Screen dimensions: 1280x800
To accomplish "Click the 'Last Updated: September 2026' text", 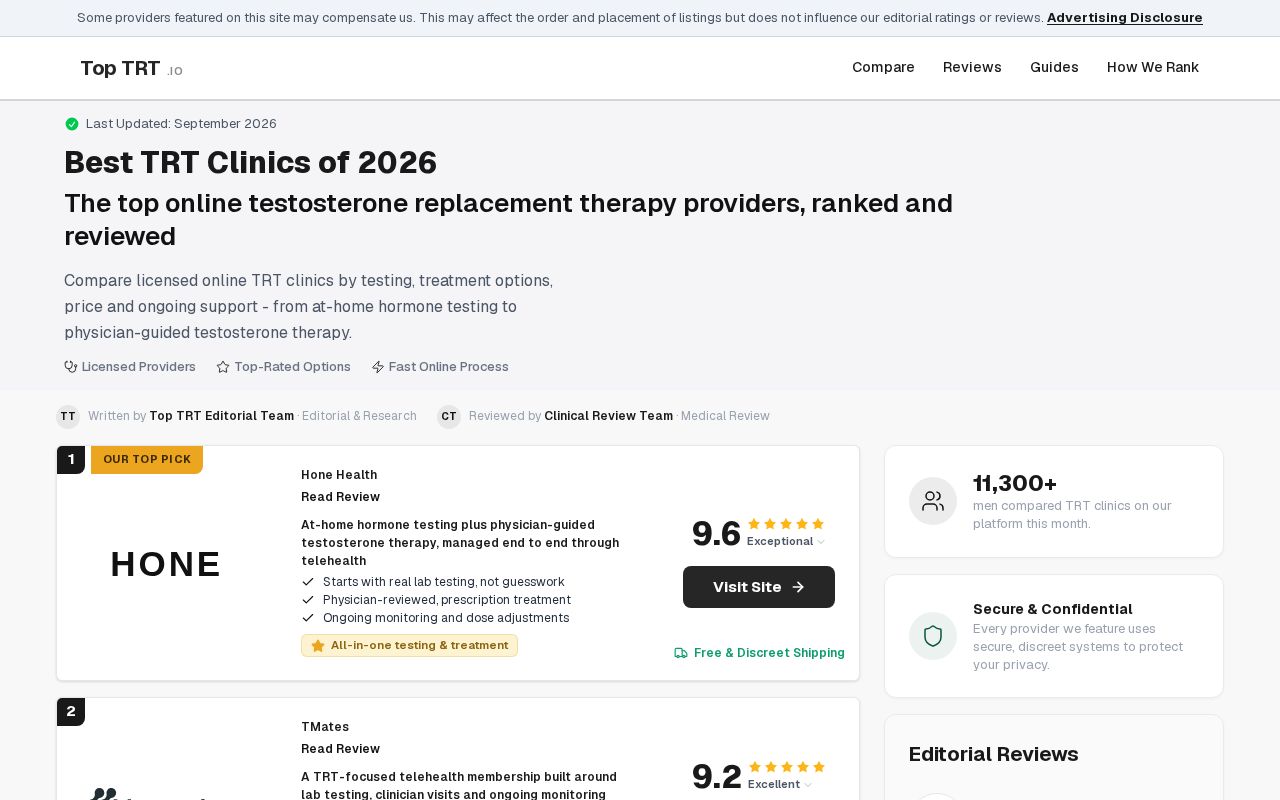I will (181, 124).
